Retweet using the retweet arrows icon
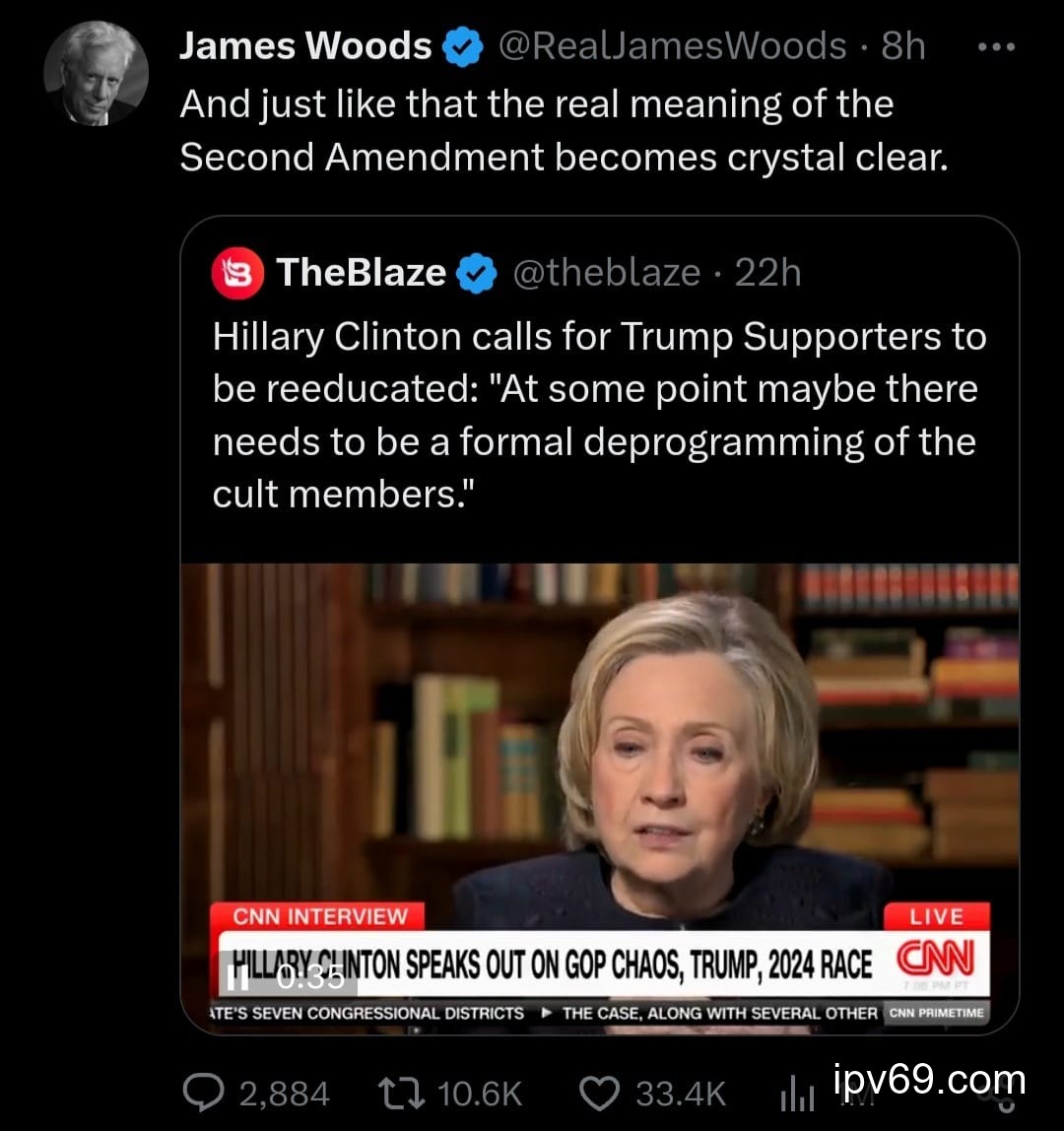1064x1131 pixels. pos(404,1093)
